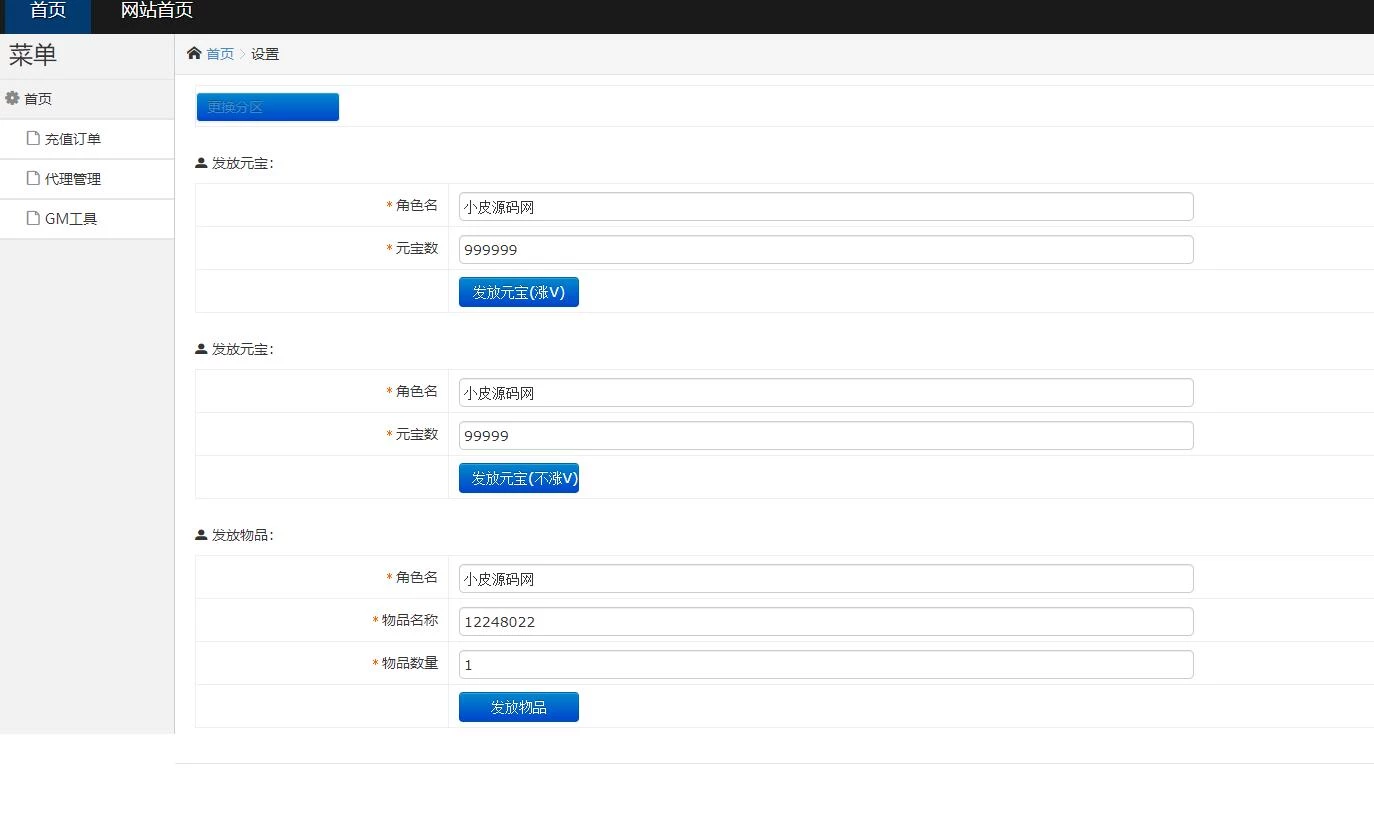This screenshot has height=813, width=1374.
Task: Go to GM工具 in sidebar
Action: point(71,219)
